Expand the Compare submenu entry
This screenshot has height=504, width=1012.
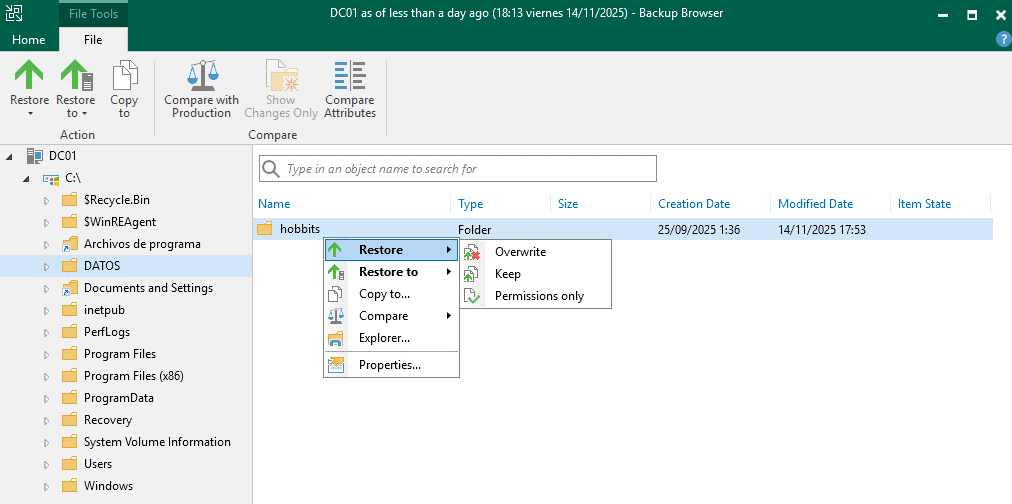(x=384, y=316)
